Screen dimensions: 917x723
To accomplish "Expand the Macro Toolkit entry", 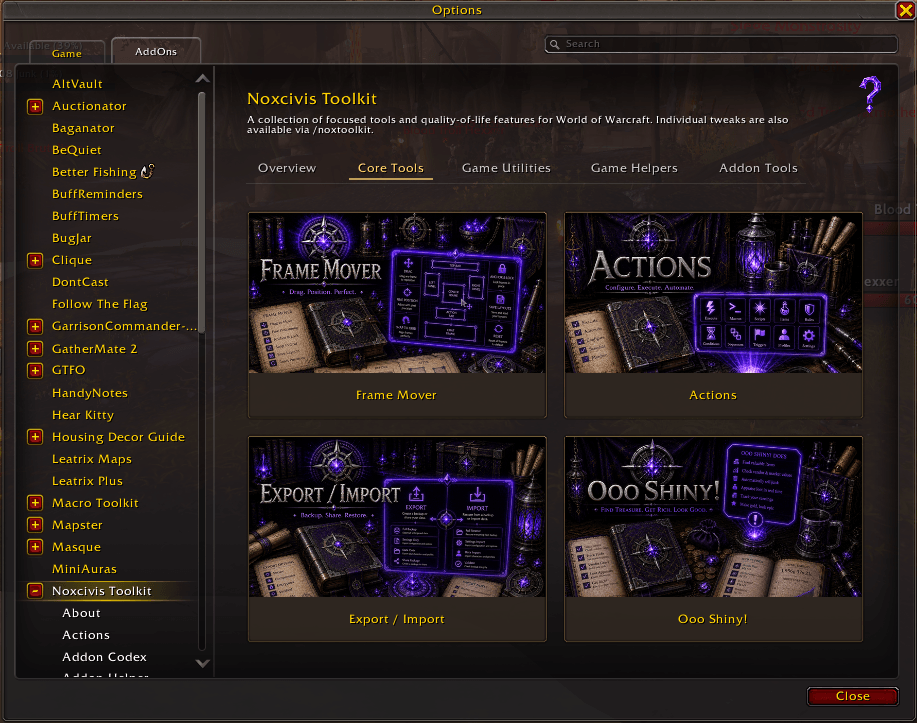I will pos(35,503).
